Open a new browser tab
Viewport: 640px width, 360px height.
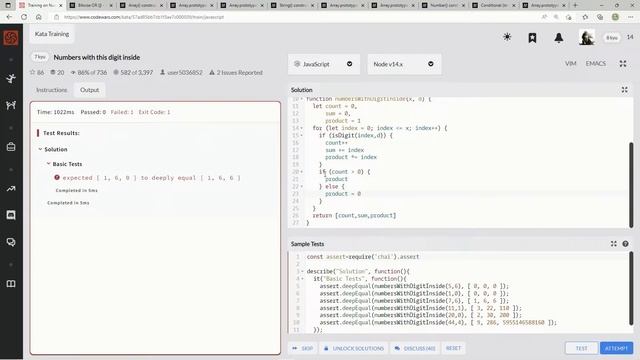[x=575, y=5]
